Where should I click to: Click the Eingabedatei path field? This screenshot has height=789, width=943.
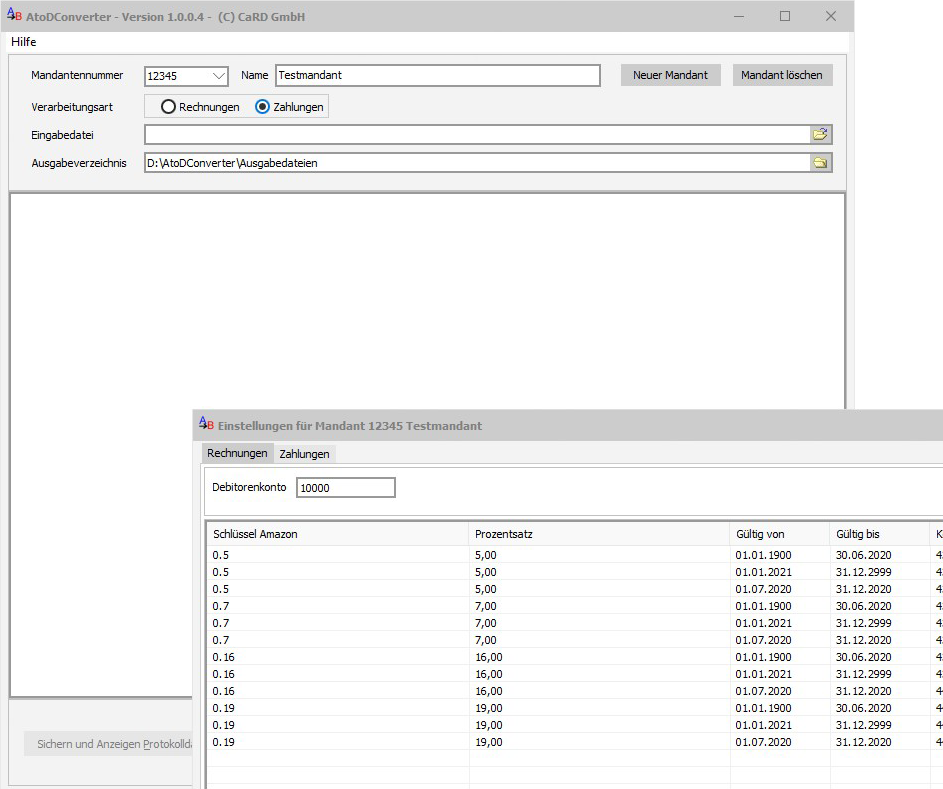point(477,135)
